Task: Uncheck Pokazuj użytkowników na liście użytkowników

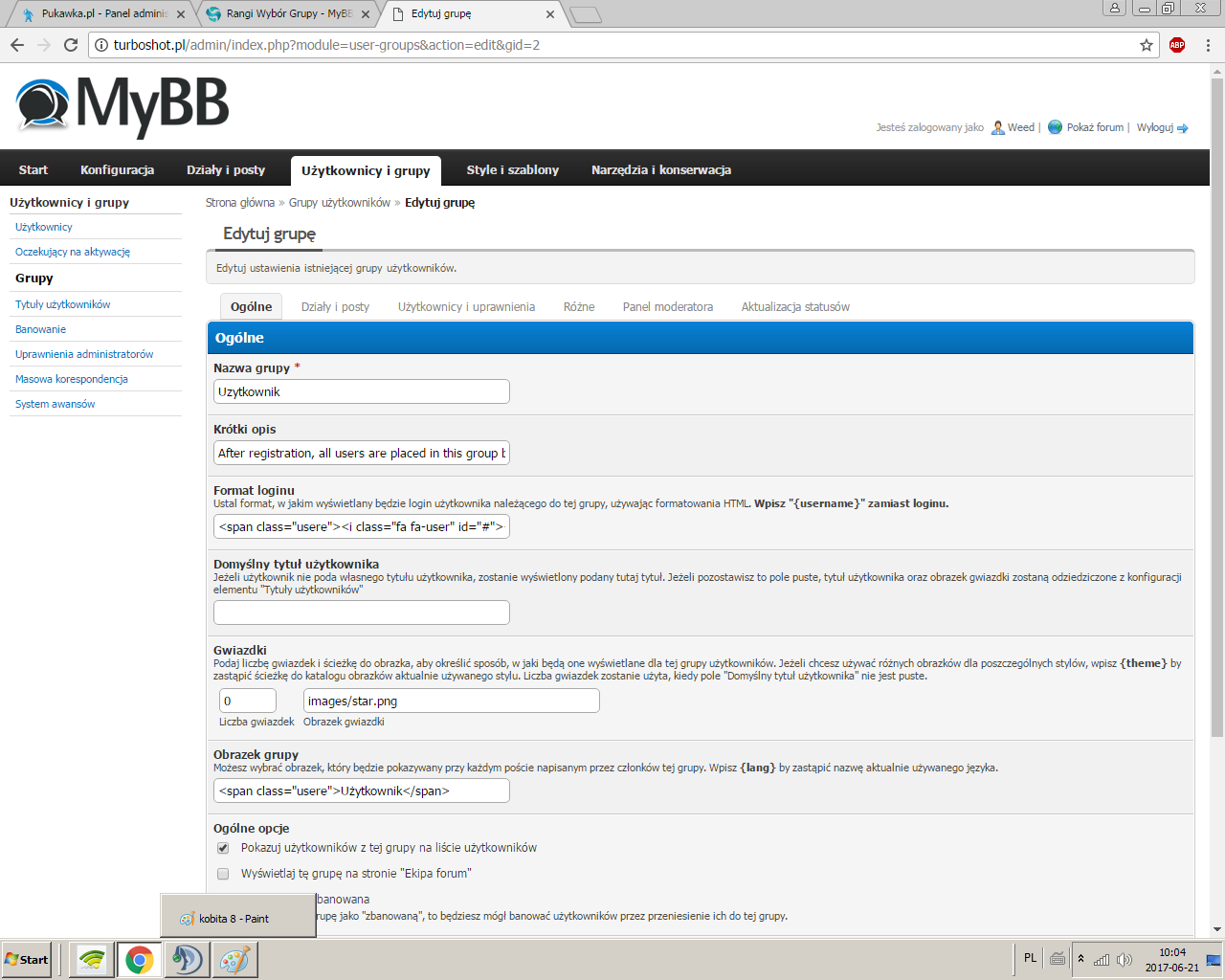Action: pyautogui.click(x=223, y=848)
